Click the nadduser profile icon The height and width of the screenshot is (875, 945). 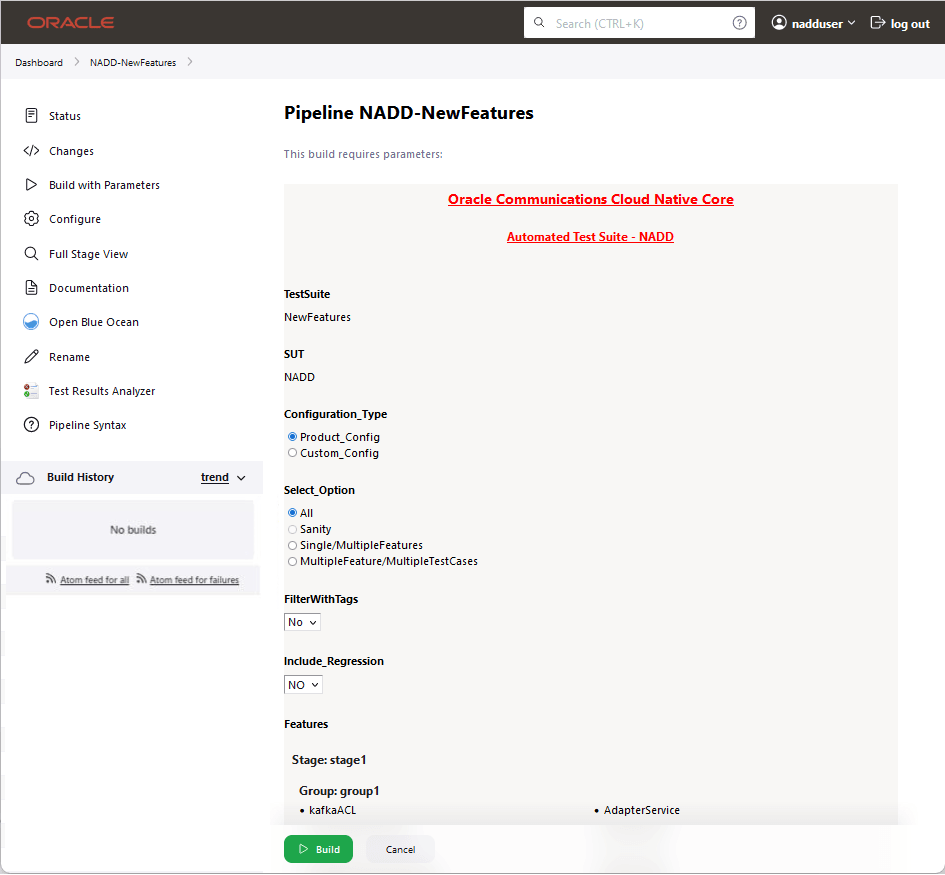[x=779, y=22]
